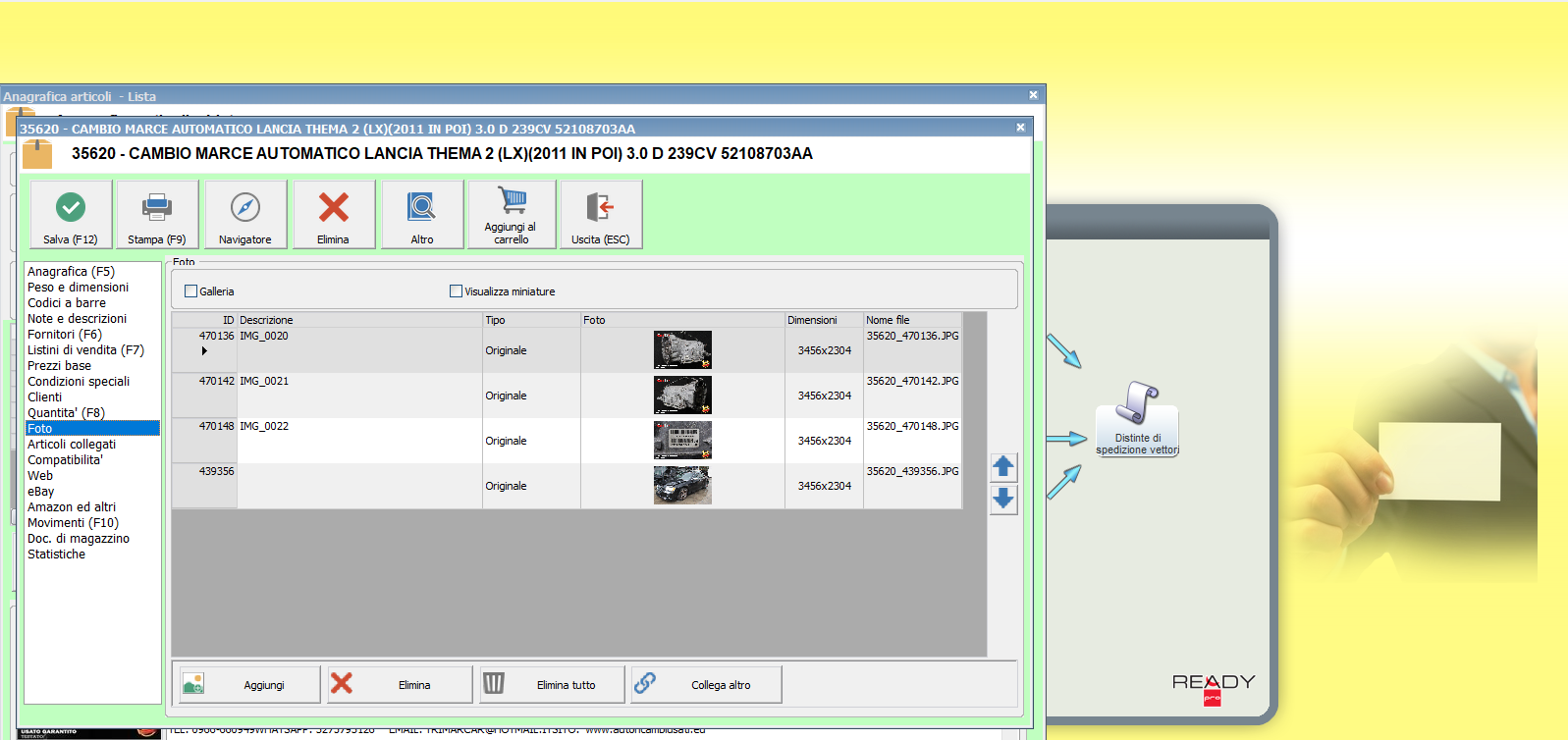
Task: Click Dimensioni column header
Action: (824, 320)
